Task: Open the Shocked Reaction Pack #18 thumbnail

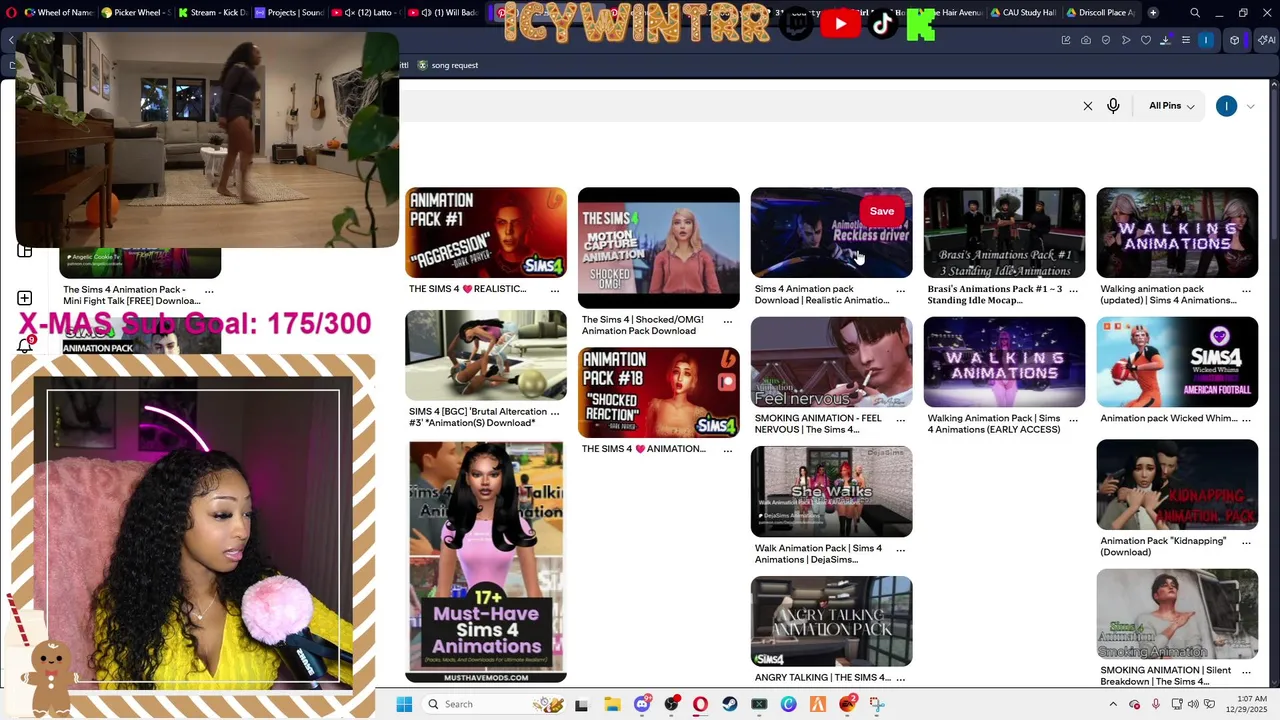Action: pos(659,392)
